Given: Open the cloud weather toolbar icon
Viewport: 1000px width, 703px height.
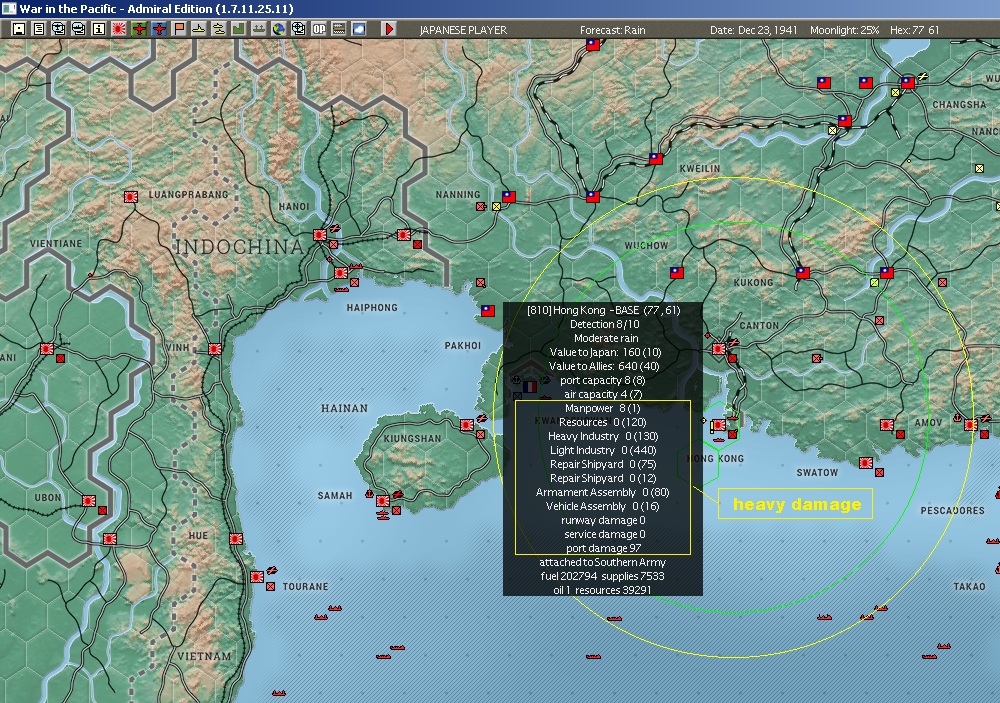Looking at the screenshot, I should (359, 29).
